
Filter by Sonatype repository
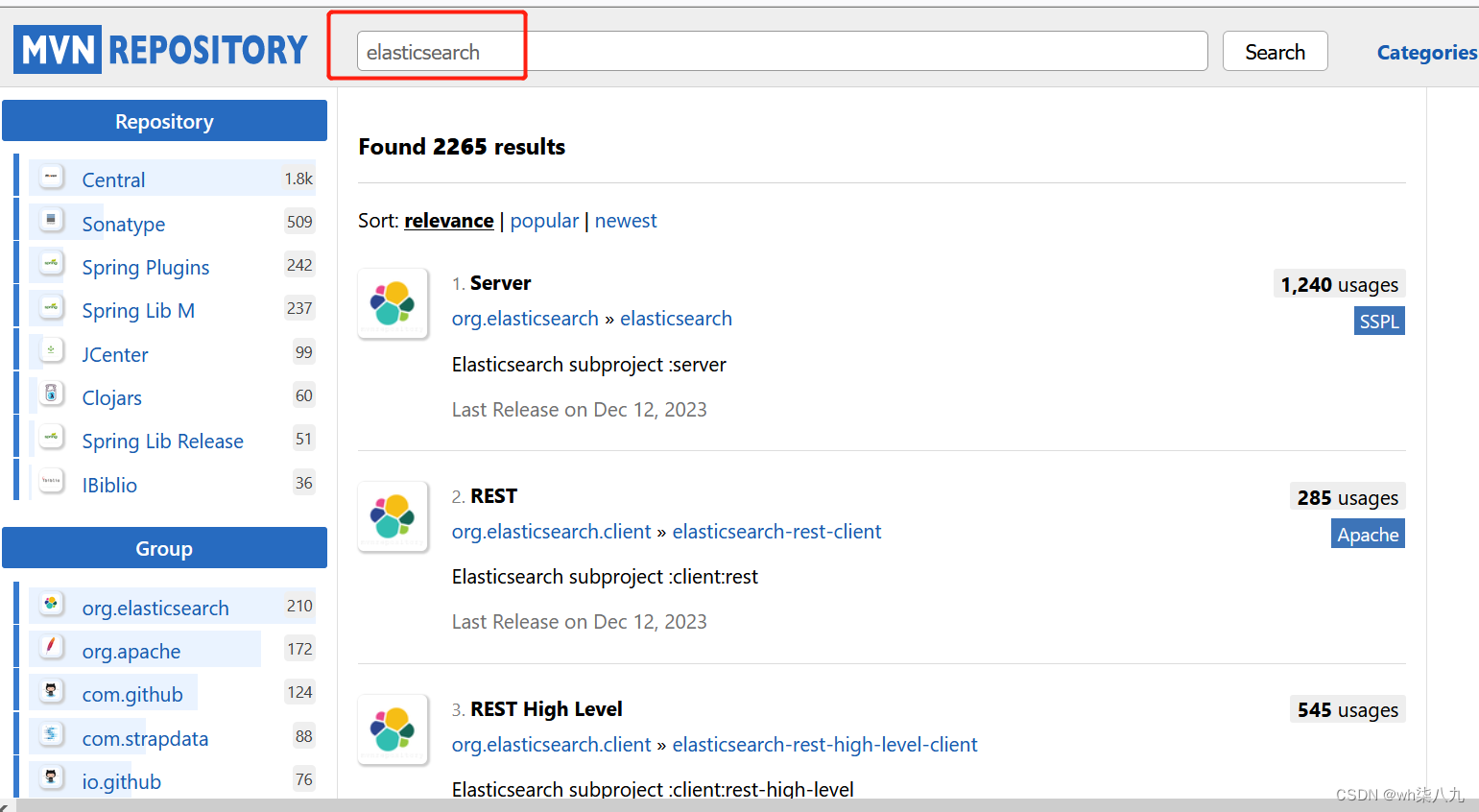coord(124,224)
